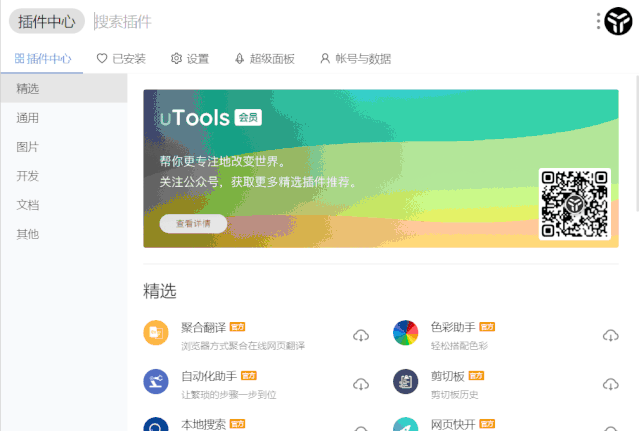639x431 pixels.
Task: Go to the 超级面板 tab
Action: coord(264,59)
